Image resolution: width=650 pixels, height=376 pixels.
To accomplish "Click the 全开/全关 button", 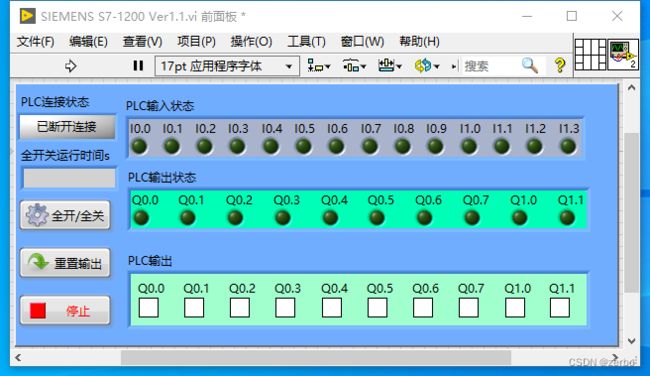I will point(65,215).
